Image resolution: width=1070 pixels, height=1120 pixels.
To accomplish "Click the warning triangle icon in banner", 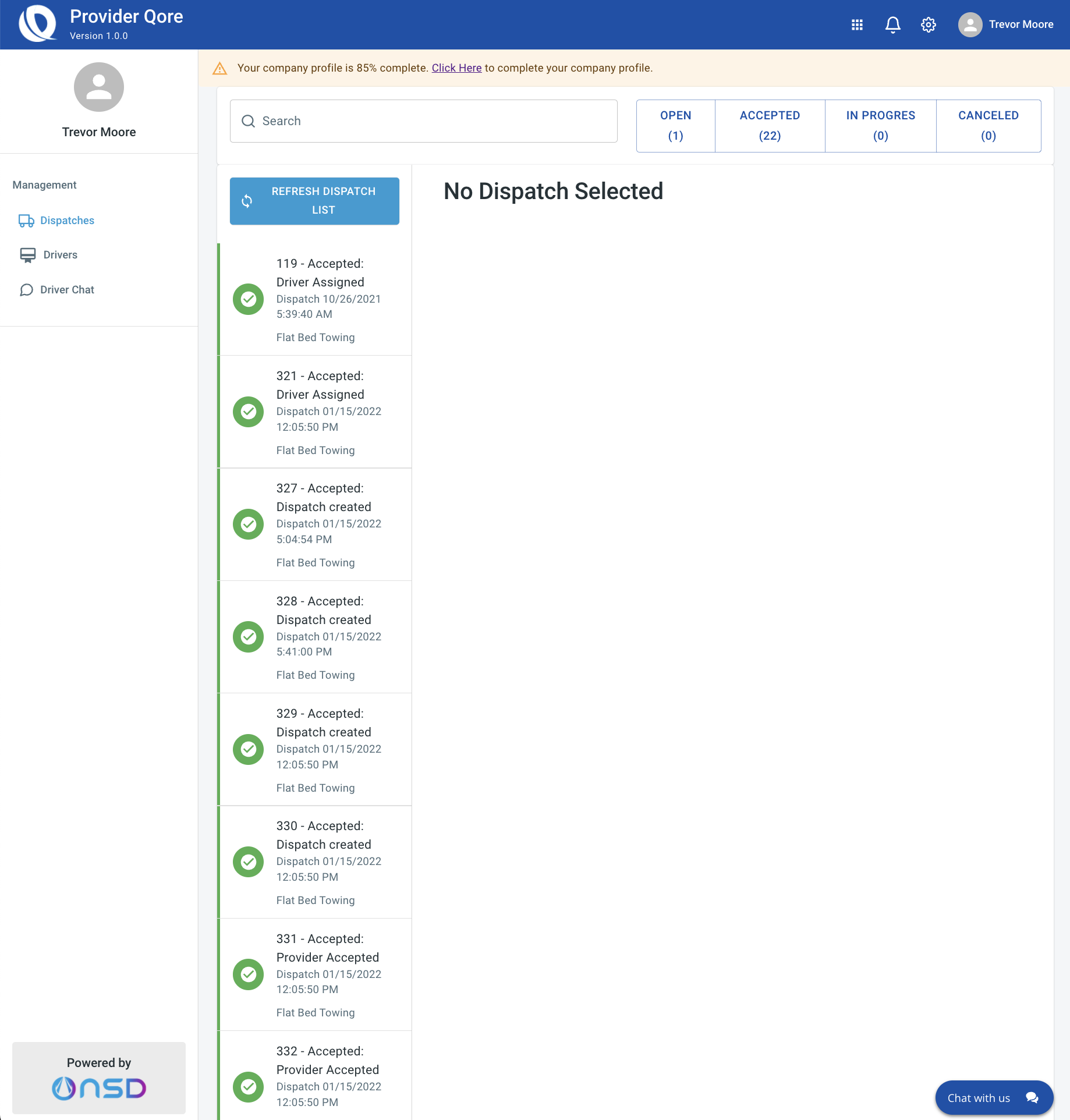I will click(220, 68).
